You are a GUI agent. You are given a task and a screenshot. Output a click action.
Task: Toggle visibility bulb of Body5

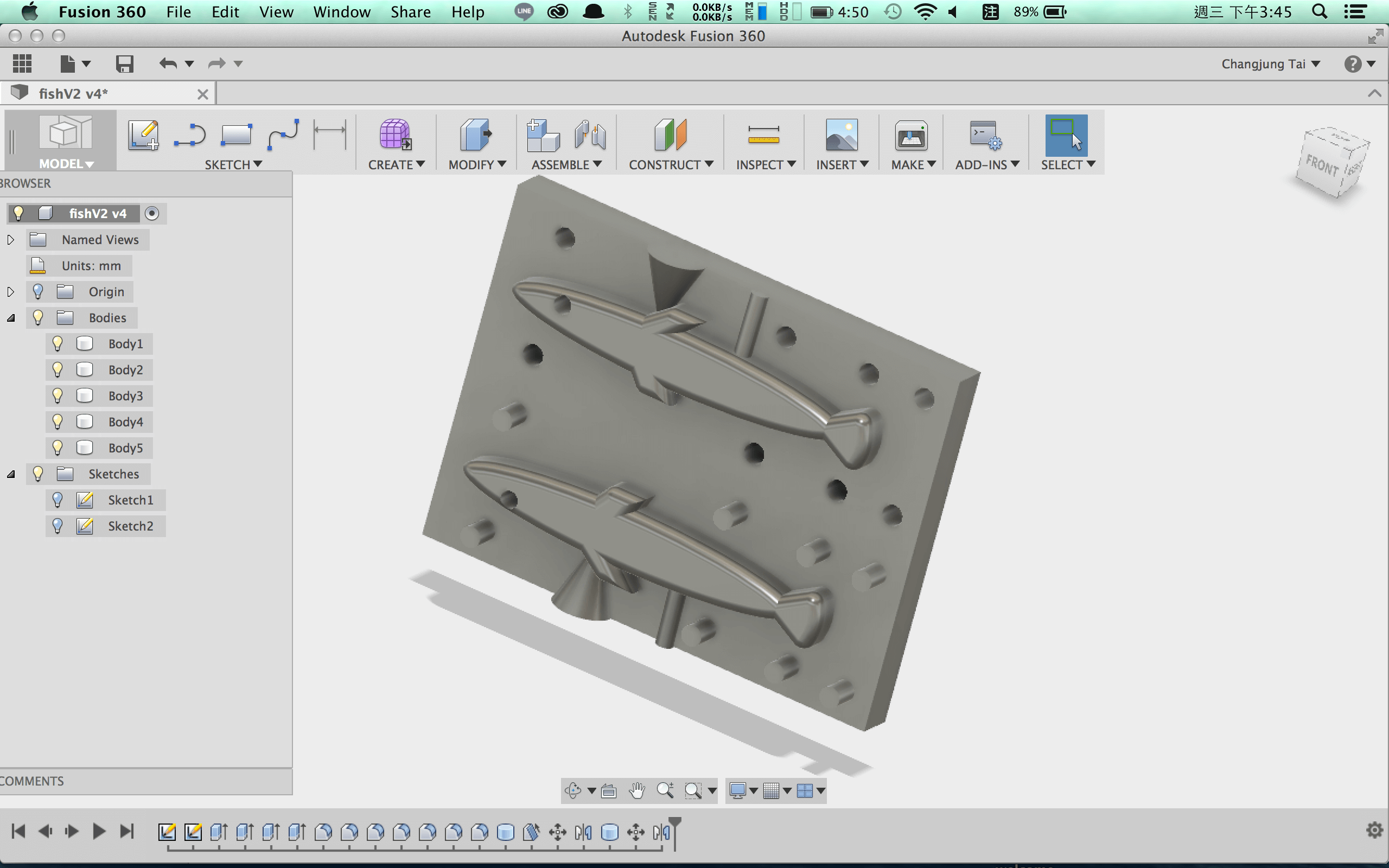pos(58,448)
